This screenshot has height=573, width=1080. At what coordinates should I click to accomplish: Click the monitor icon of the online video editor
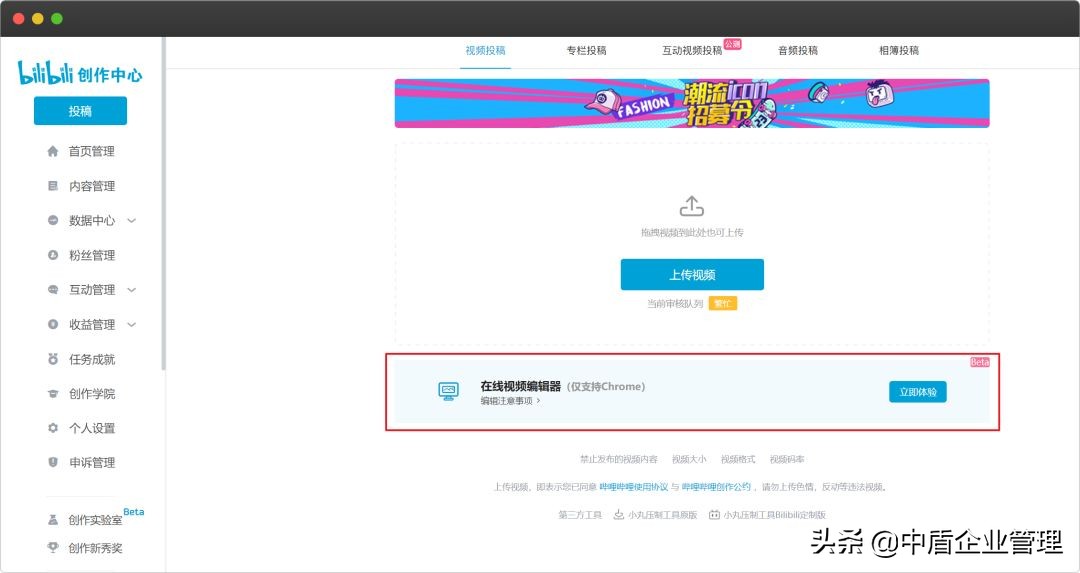(x=448, y=391)
